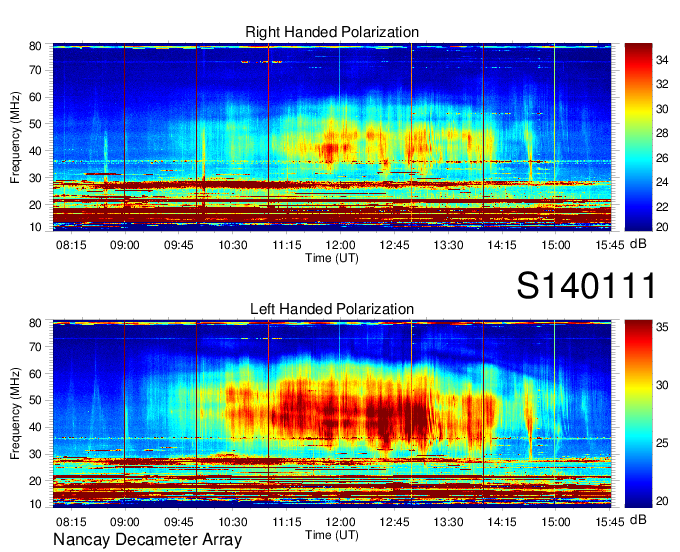
Task: Click "10:30" time tick under Right Handed plot
Action: [232, 245]
